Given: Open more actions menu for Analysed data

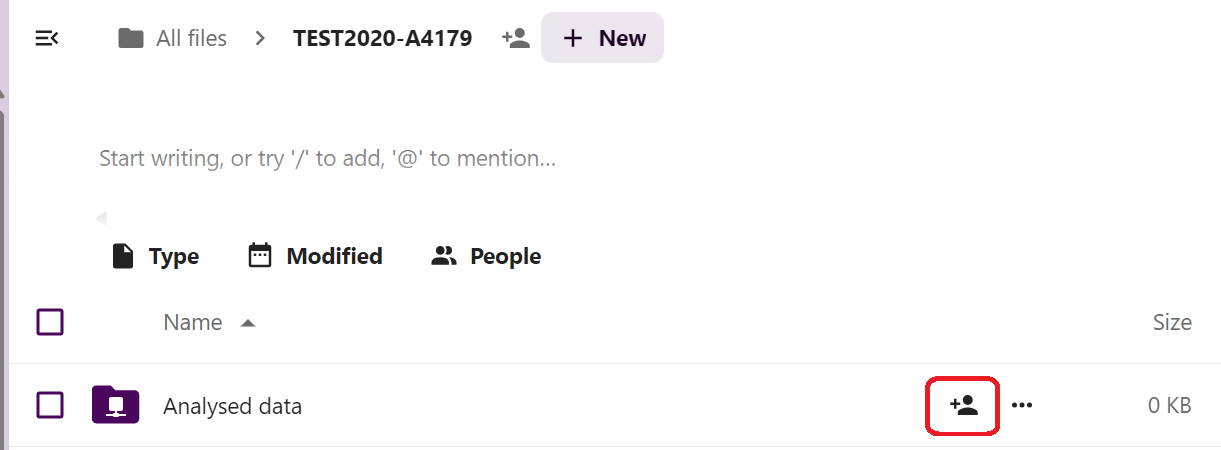Looking at the screenshot, I should (x=1021, y=405).
